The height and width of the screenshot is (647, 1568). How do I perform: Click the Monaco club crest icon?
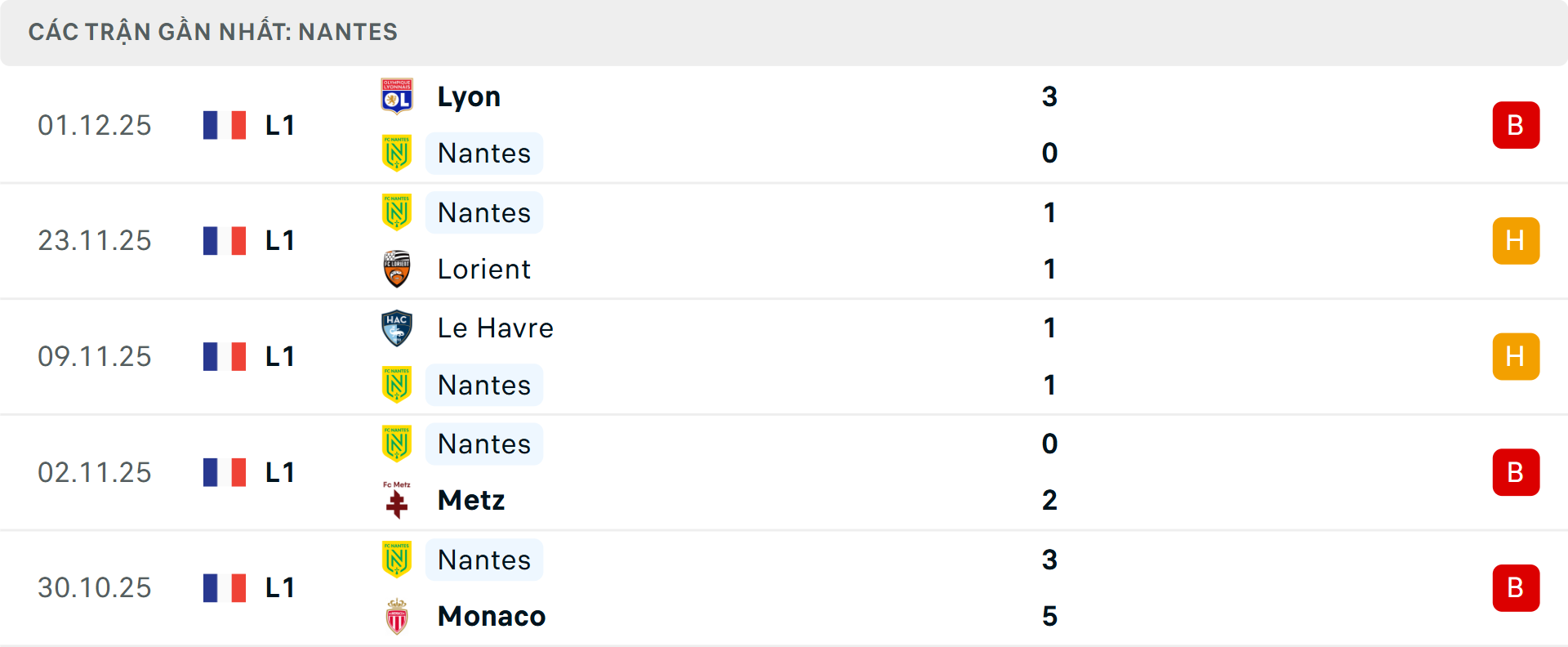point(397,617)
